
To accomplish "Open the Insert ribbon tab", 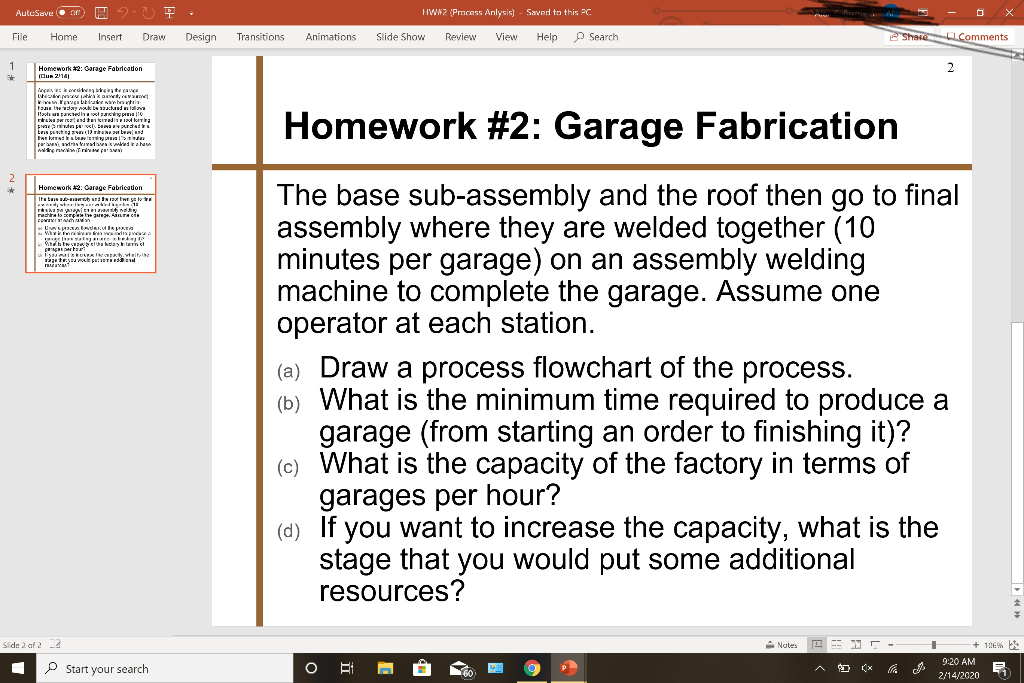I will click(x=110, y=37).
